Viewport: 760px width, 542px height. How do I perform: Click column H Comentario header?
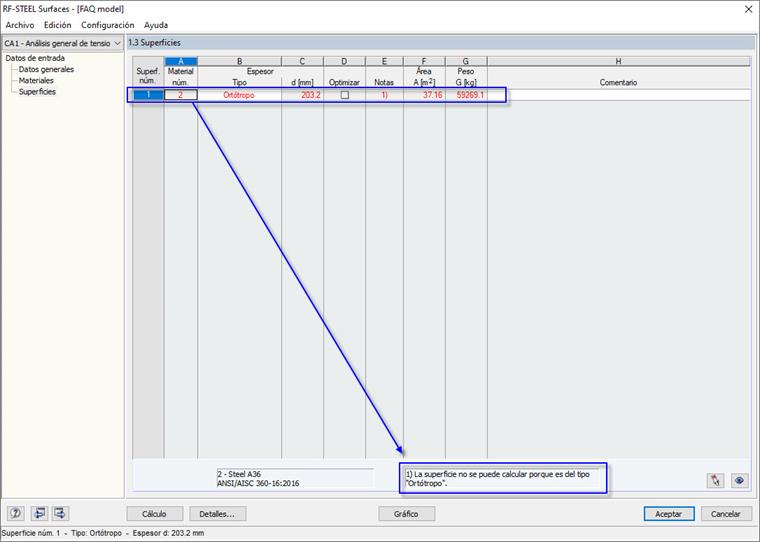(618, 61)
